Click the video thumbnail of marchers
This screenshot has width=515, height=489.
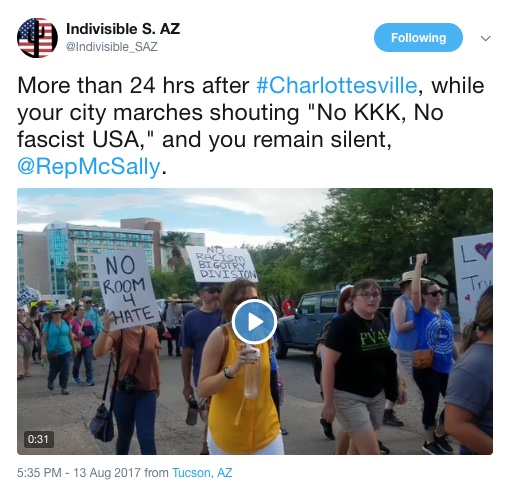coord(255,321)
